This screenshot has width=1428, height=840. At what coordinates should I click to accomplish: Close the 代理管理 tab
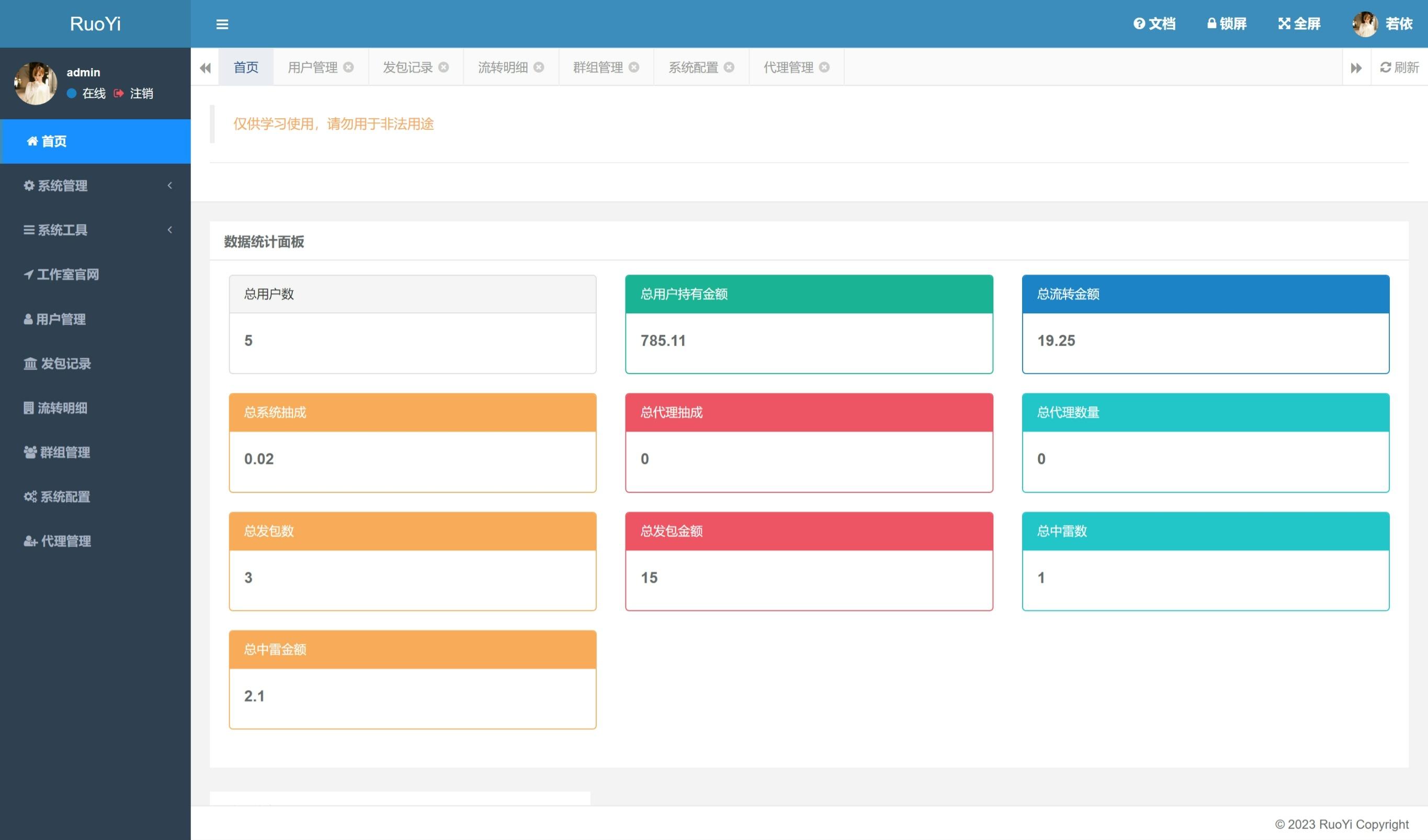click(824, 67)
